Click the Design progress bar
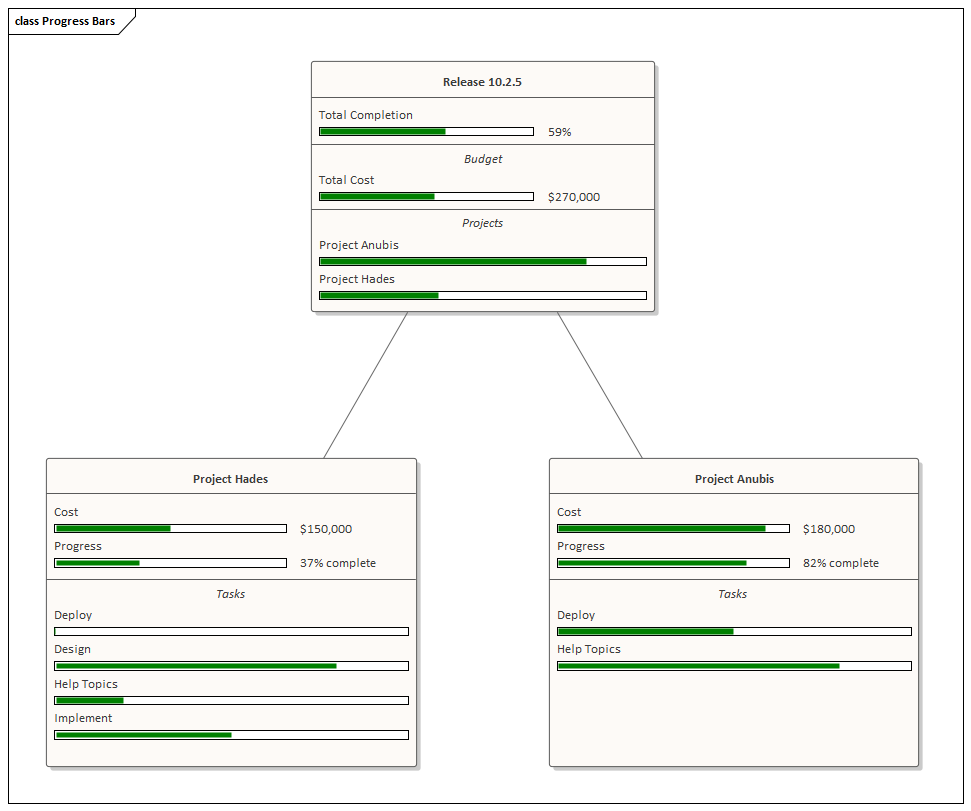This screenshot has height=811, width=971. [230, 665]
